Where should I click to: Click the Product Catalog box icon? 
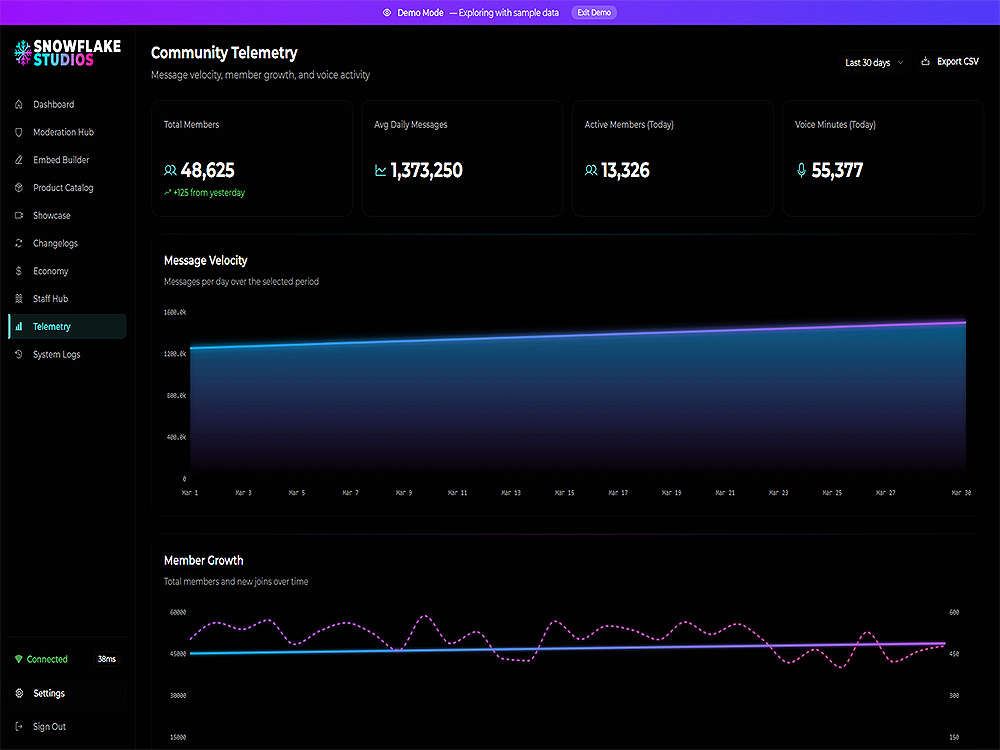[18, 188]
